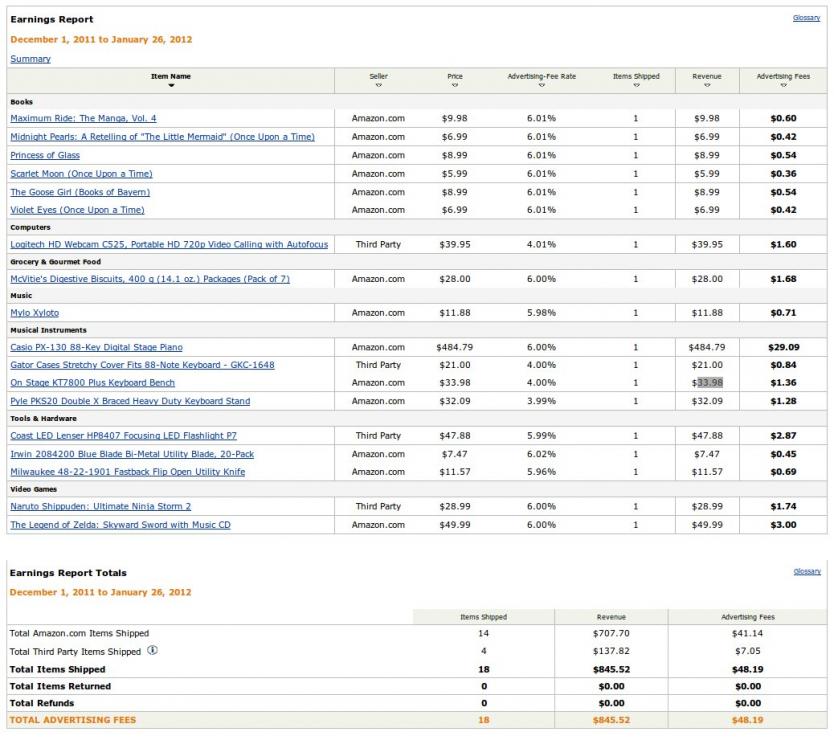Screen dimensions: 834x740
Task: Select the Grocery & Gourmet Food heading
Action: pos(55,262)
